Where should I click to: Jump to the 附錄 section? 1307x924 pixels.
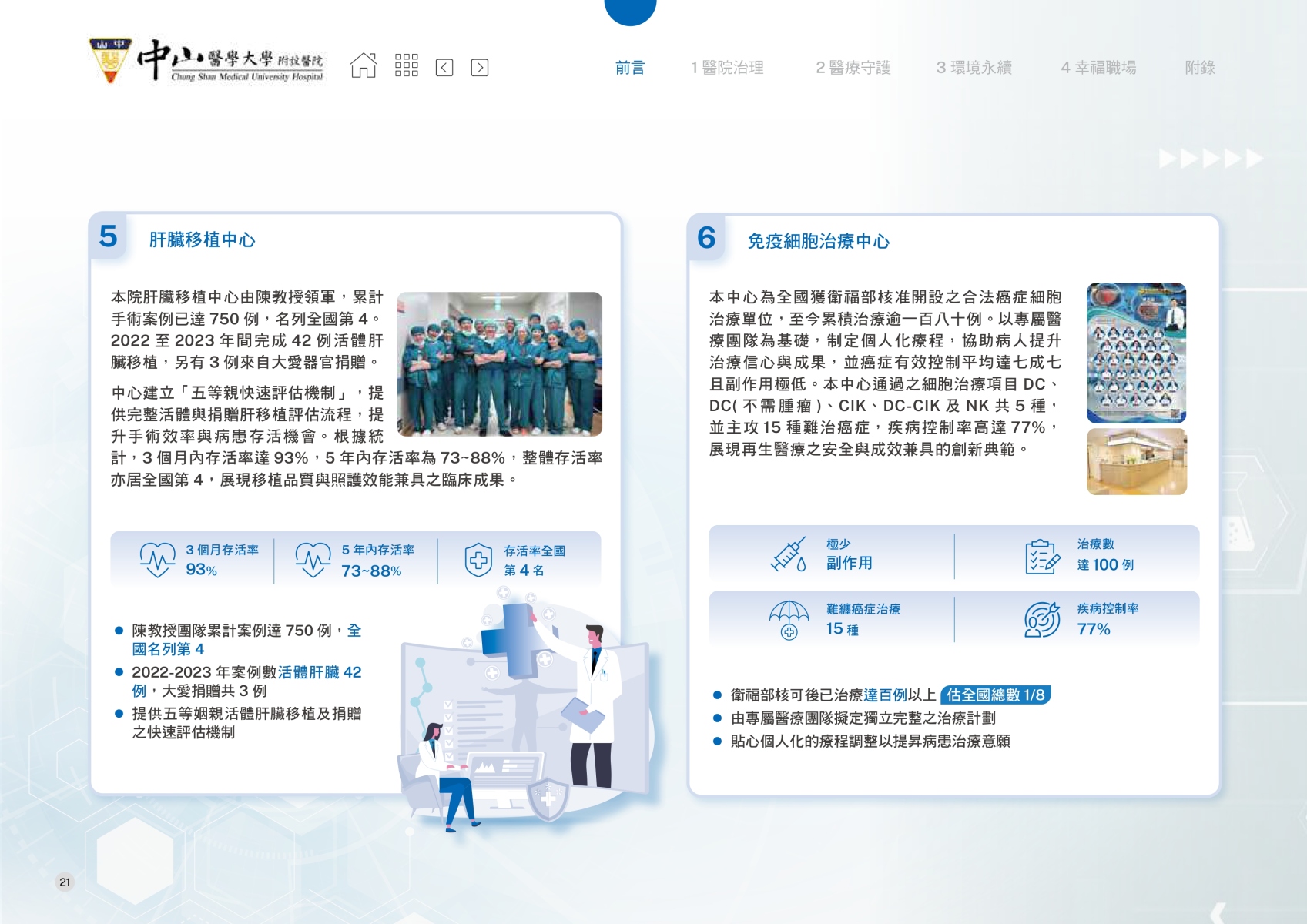pos(1199,68)
